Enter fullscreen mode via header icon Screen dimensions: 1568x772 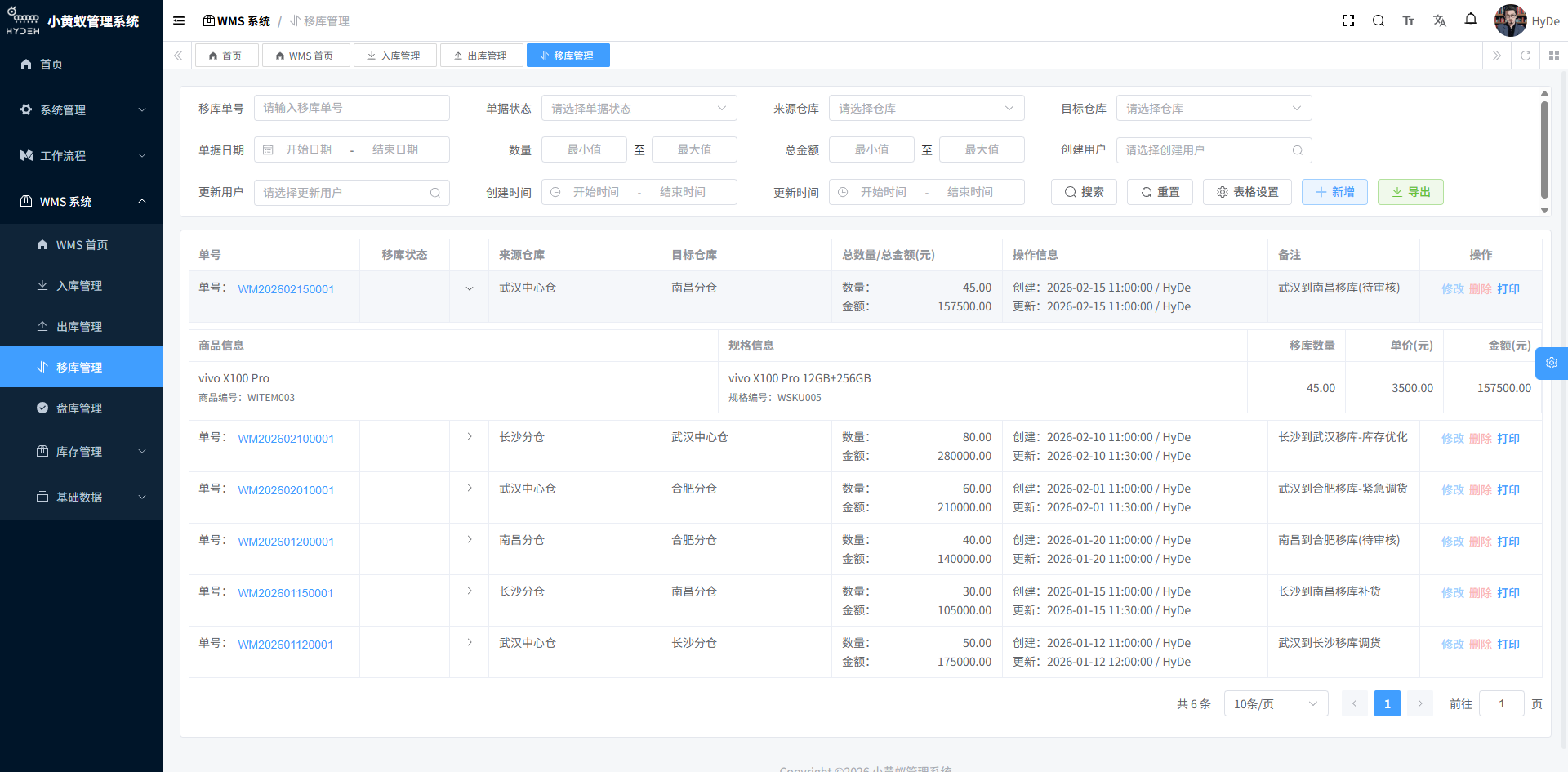tap(1348, 20)
